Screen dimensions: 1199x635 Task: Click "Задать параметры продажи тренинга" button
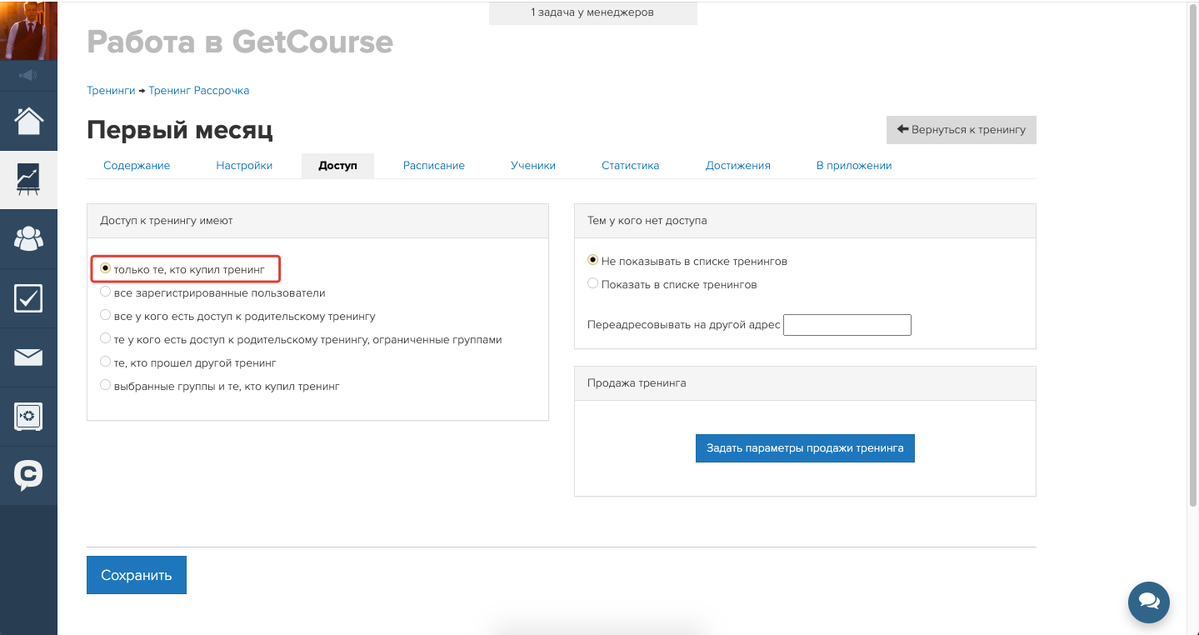point(804,448)
